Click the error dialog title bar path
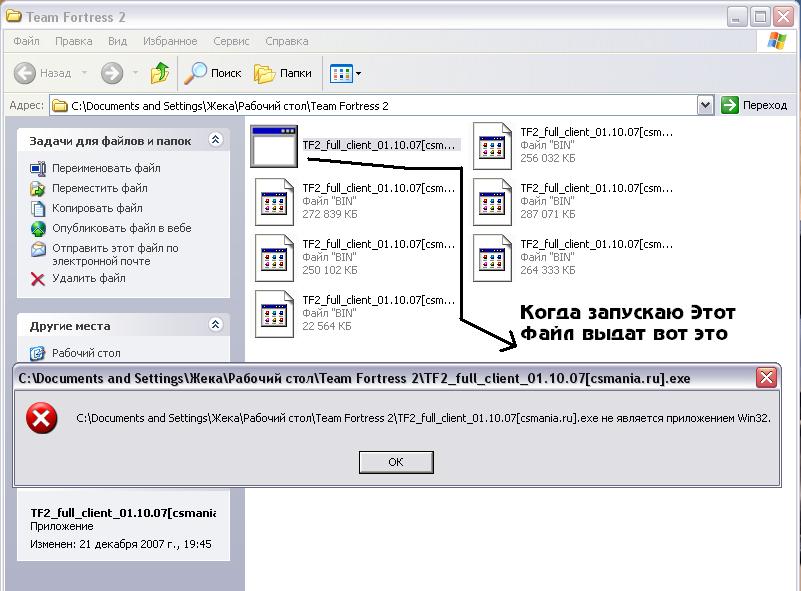Viewport: 801px width, 591px height. point(355,379)
